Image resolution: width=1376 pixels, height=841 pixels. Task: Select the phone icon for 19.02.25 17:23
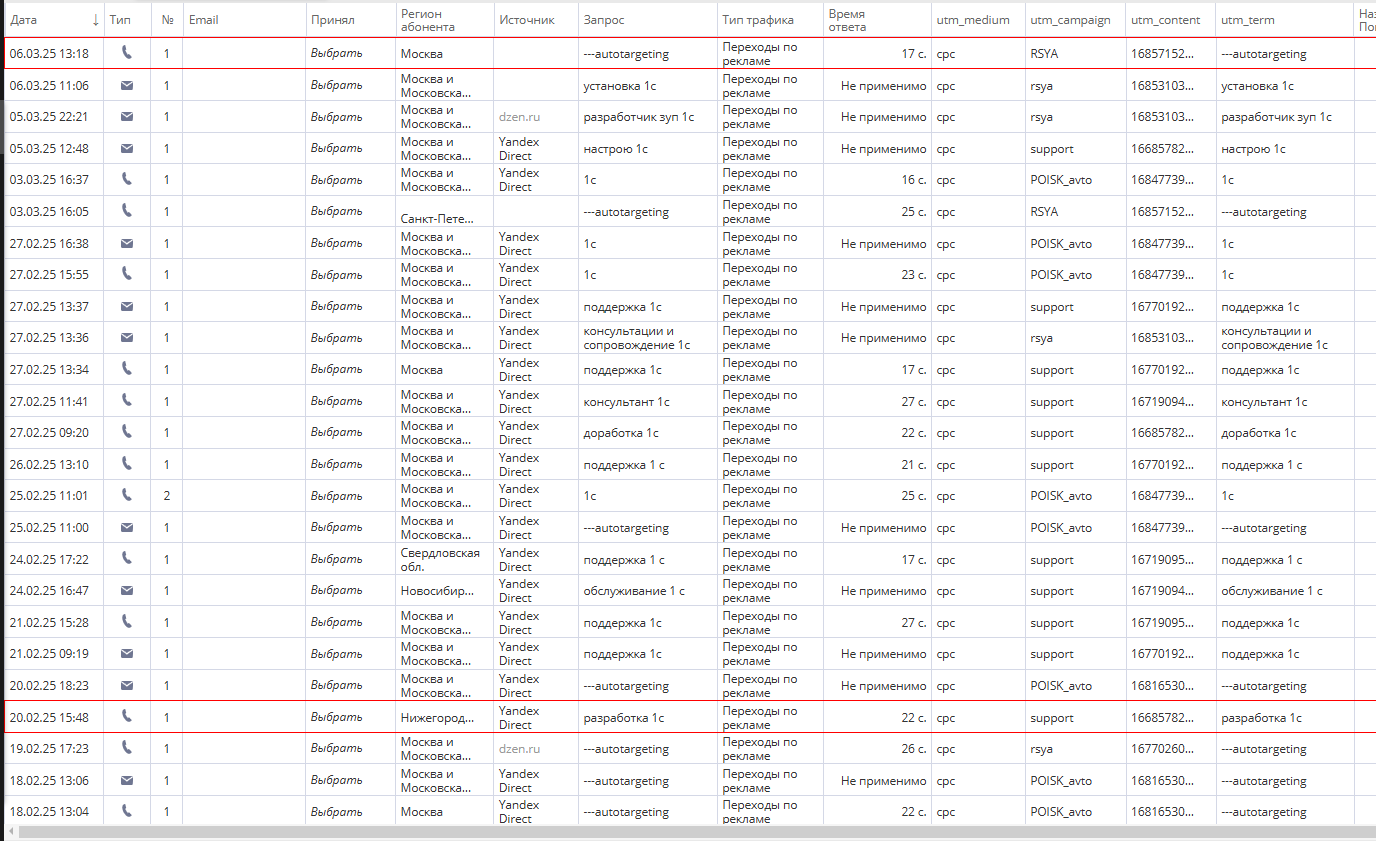click(126, 748)
